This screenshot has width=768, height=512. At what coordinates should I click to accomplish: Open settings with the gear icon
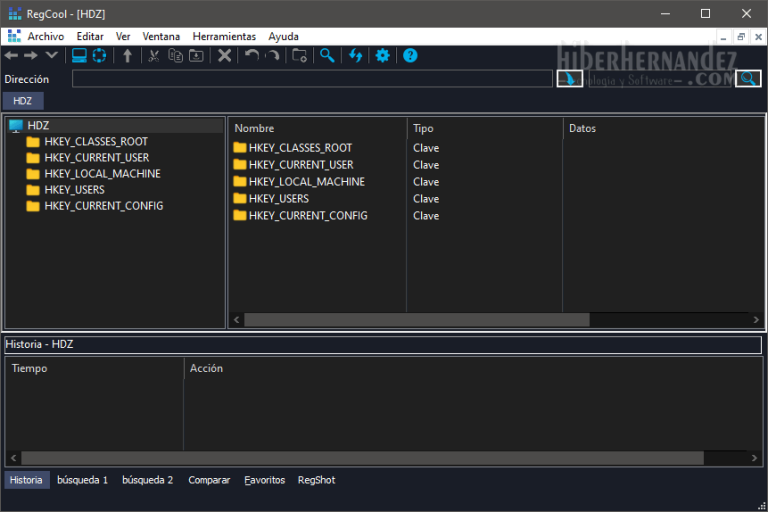tap(382, 55)
